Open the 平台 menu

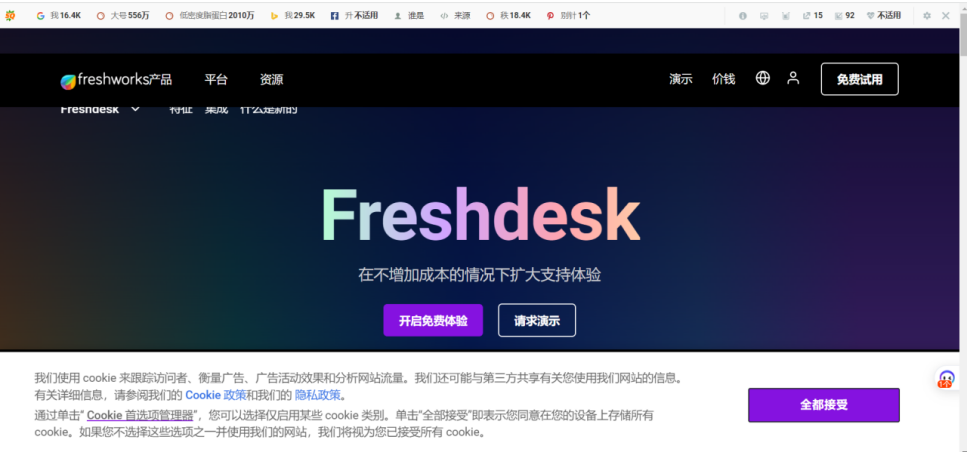216,80
